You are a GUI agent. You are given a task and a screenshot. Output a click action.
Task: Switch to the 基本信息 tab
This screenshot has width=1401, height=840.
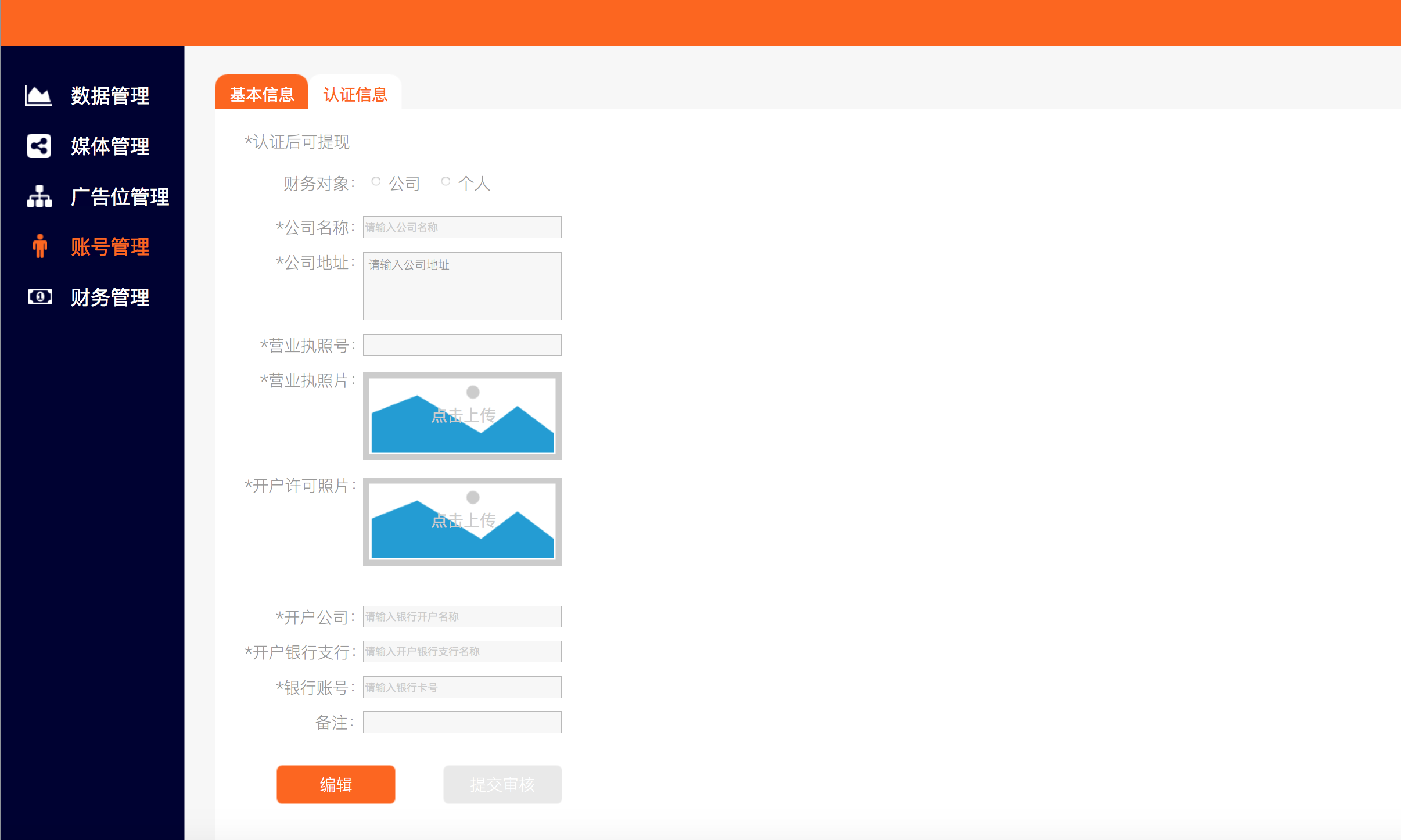(261, 93)
